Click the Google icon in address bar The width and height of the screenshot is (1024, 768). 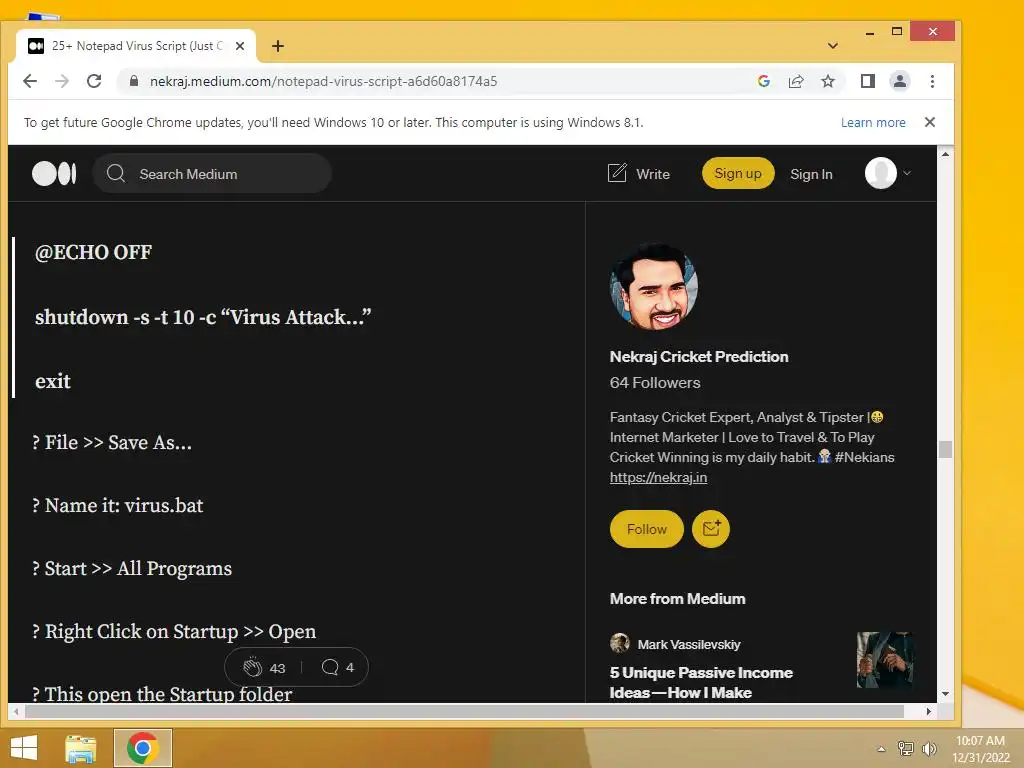[x=763, y=81]
